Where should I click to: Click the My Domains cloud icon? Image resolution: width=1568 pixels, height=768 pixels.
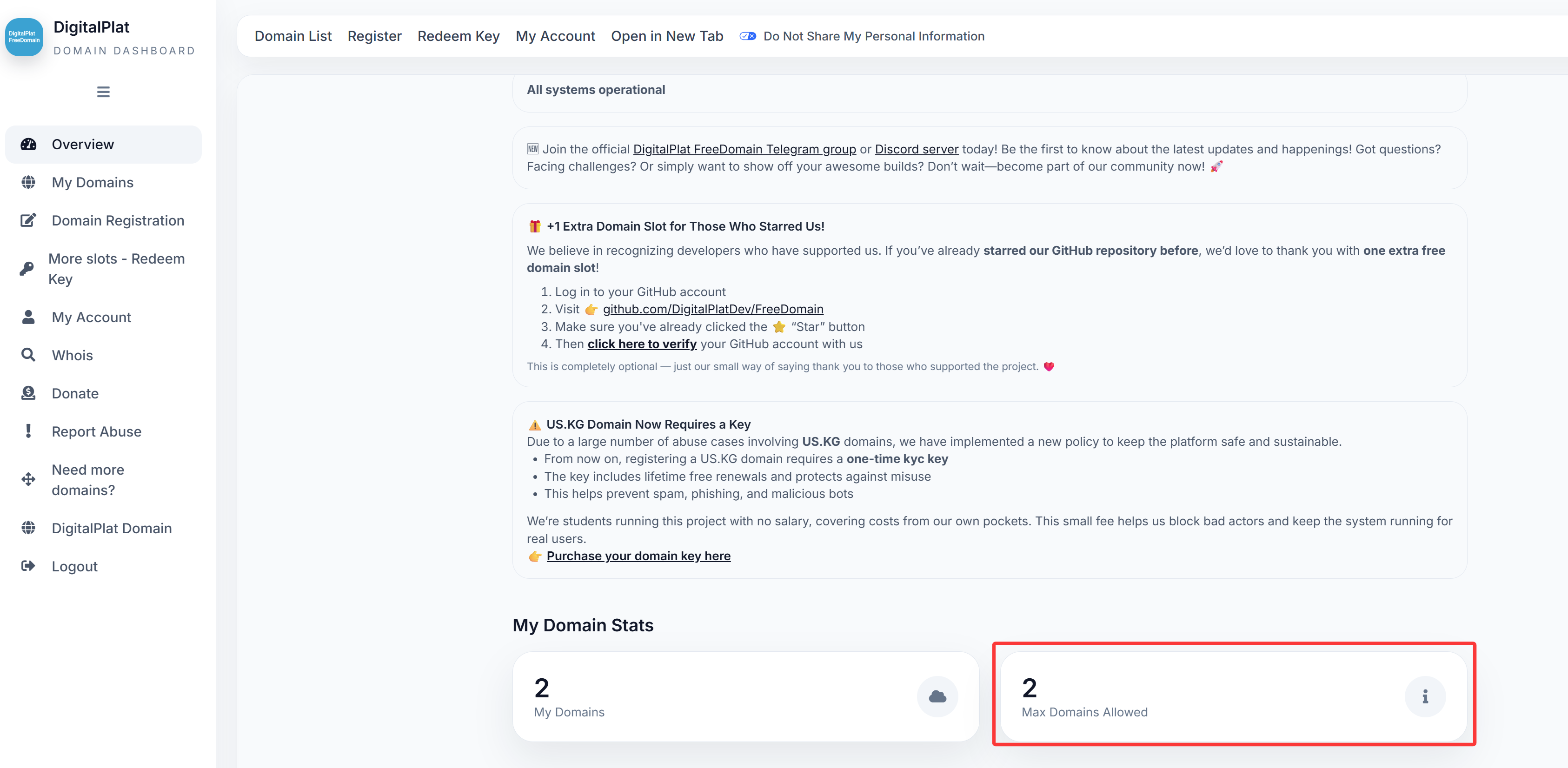[x=937, y=697]
